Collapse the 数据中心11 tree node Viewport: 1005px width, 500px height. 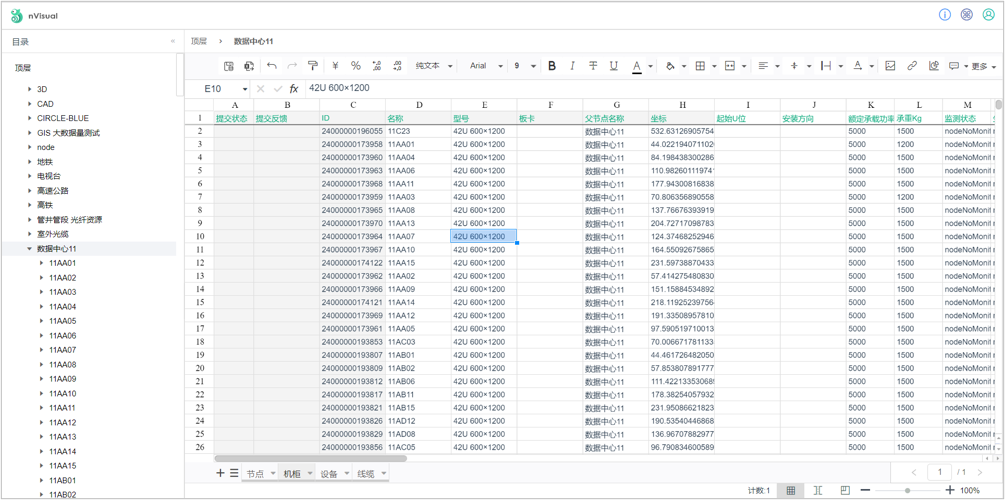(29, 249)
